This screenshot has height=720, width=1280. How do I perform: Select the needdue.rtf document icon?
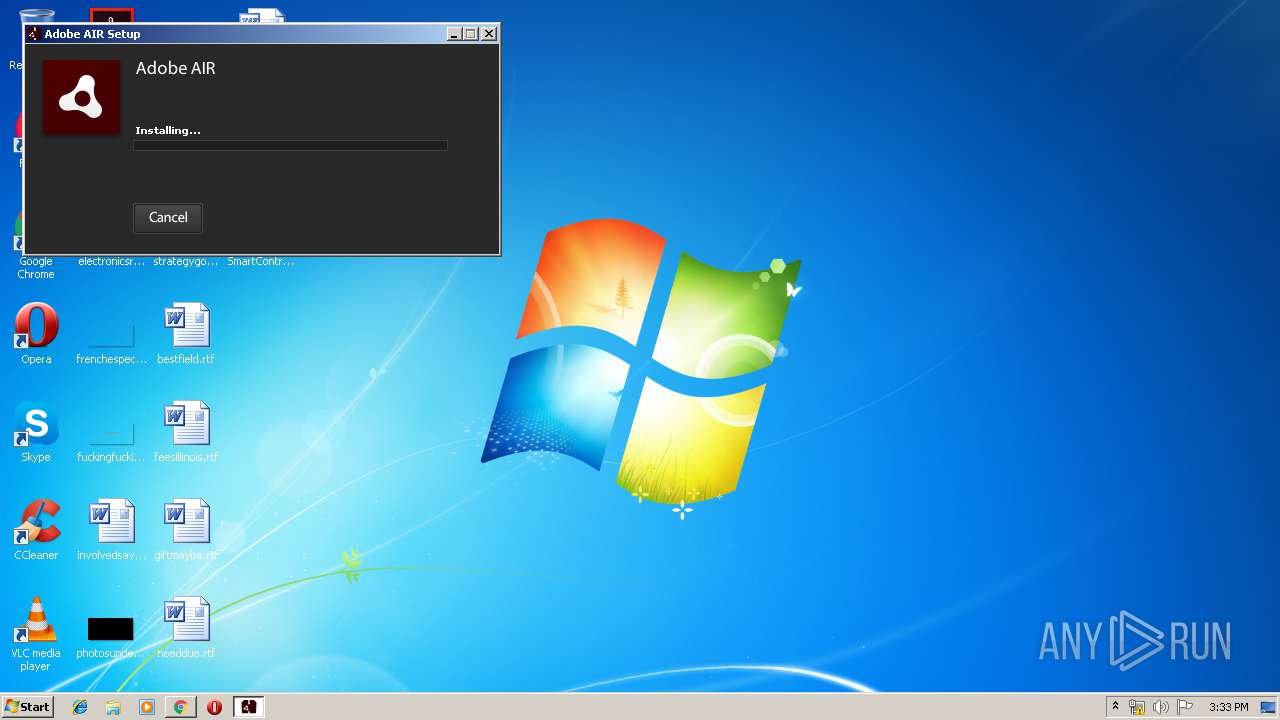coord(186,628)
